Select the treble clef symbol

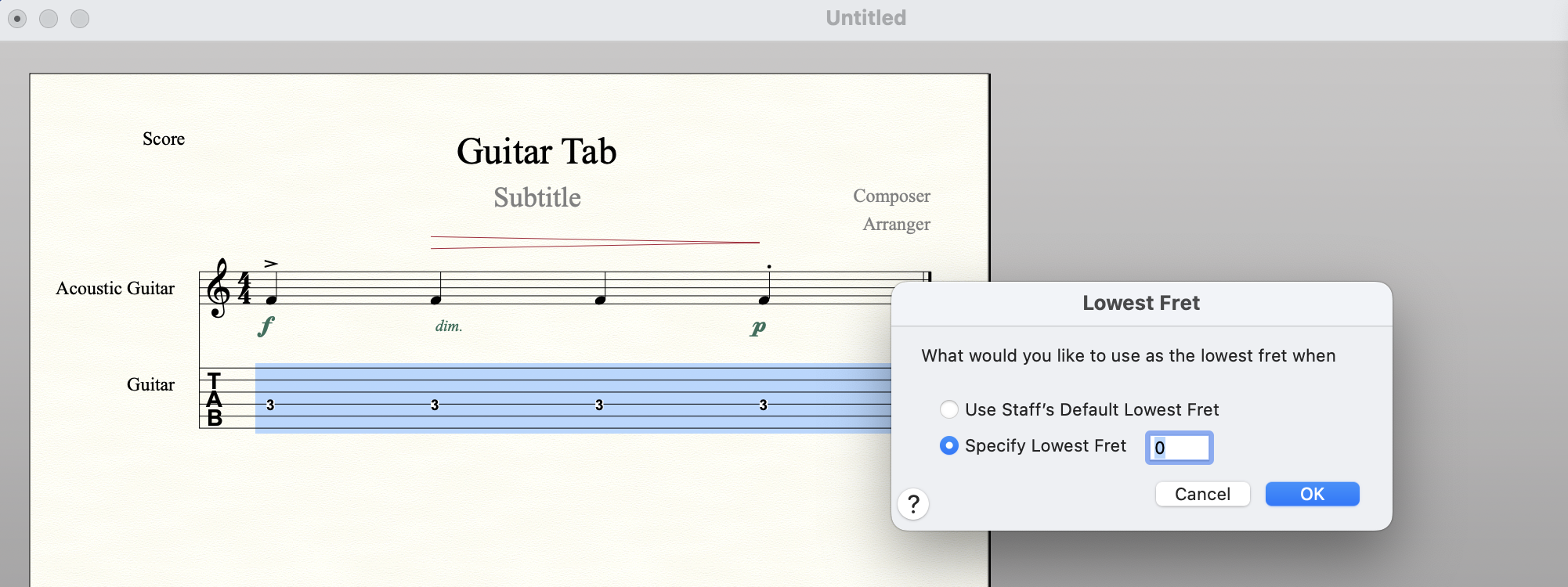click(x=219, y=288)
